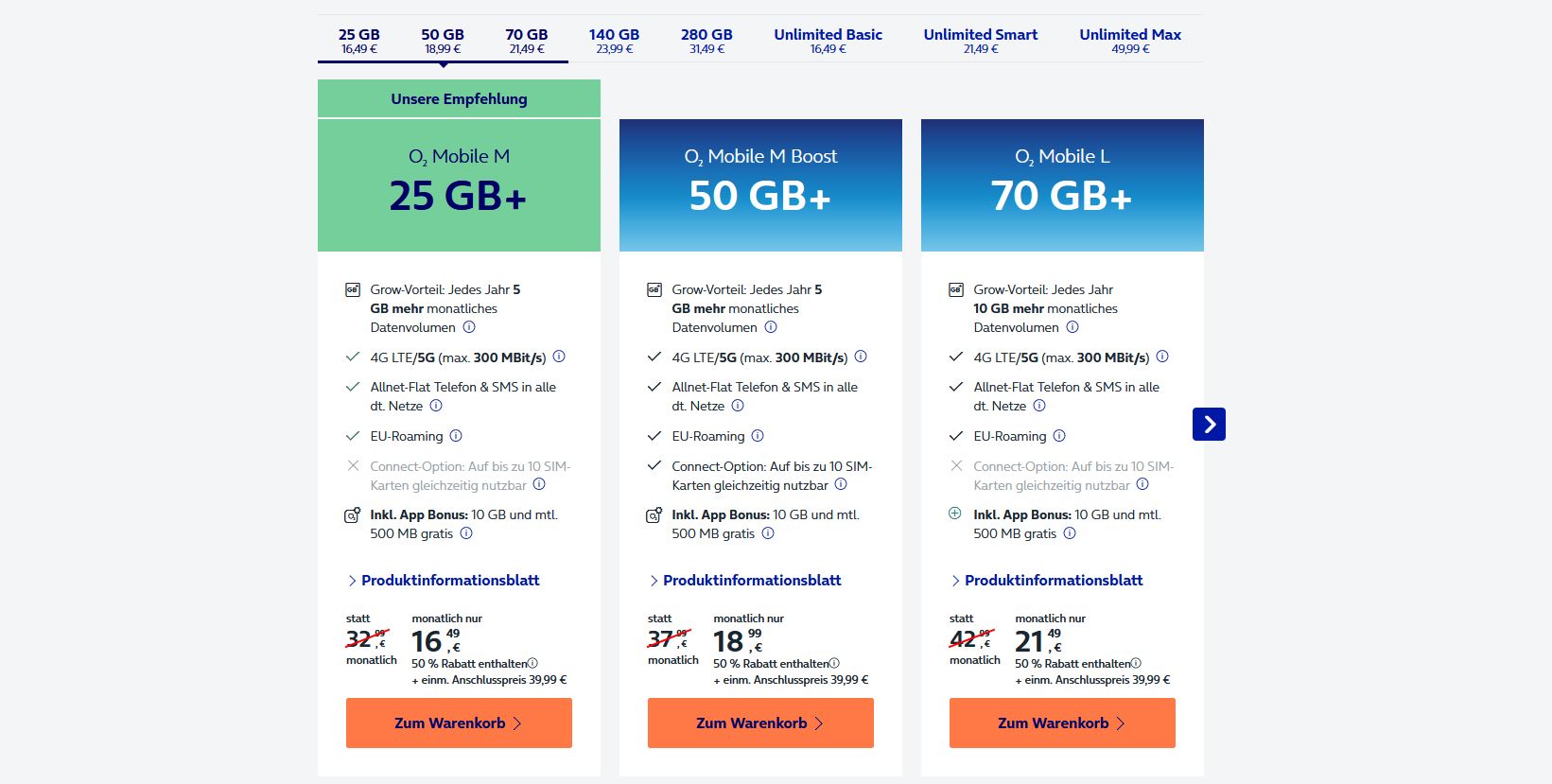Open Connect-Option info icon in Mobile M Boost
This screenshot has width=1552, height=784.
coord(841,484)
